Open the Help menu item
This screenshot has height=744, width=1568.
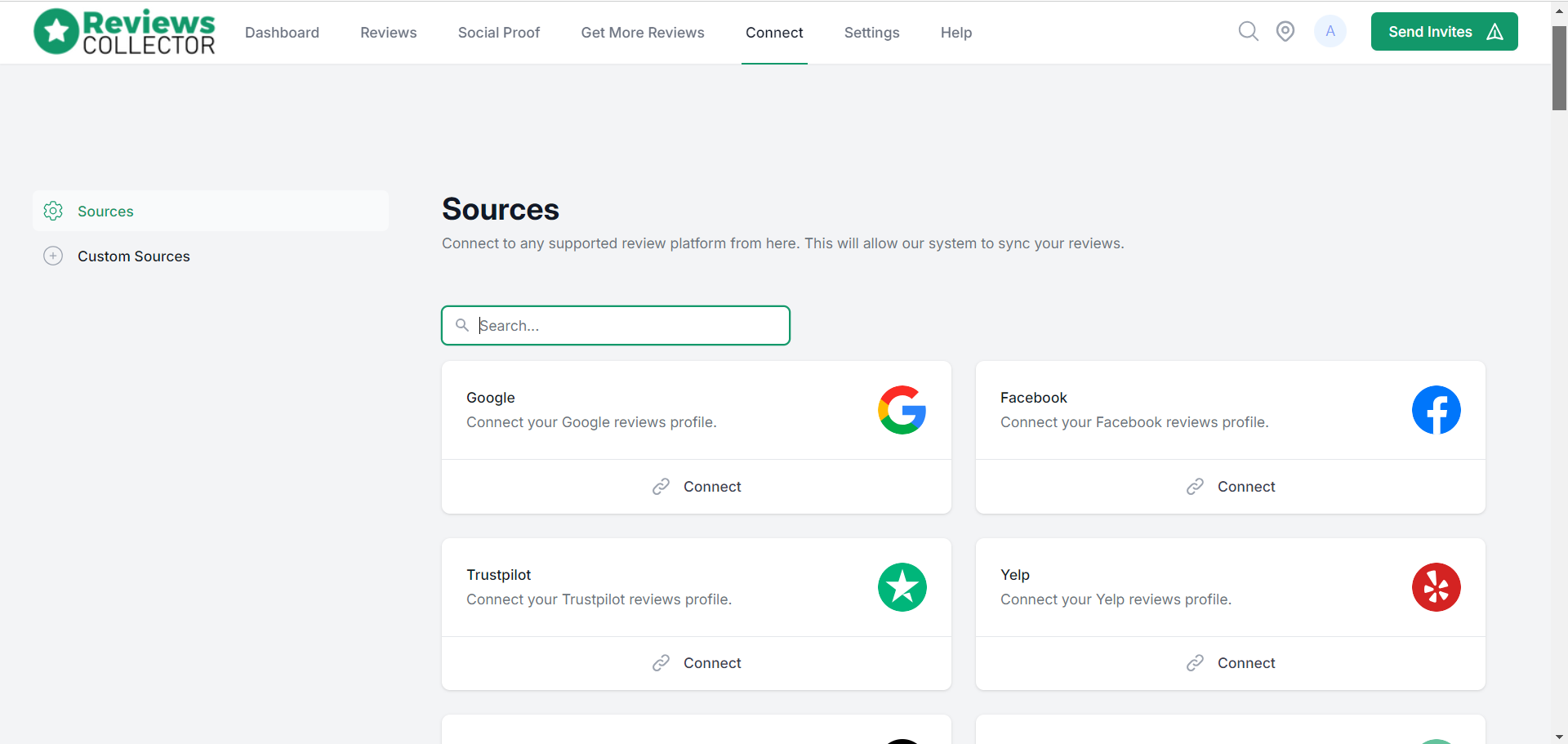point(956,33)
